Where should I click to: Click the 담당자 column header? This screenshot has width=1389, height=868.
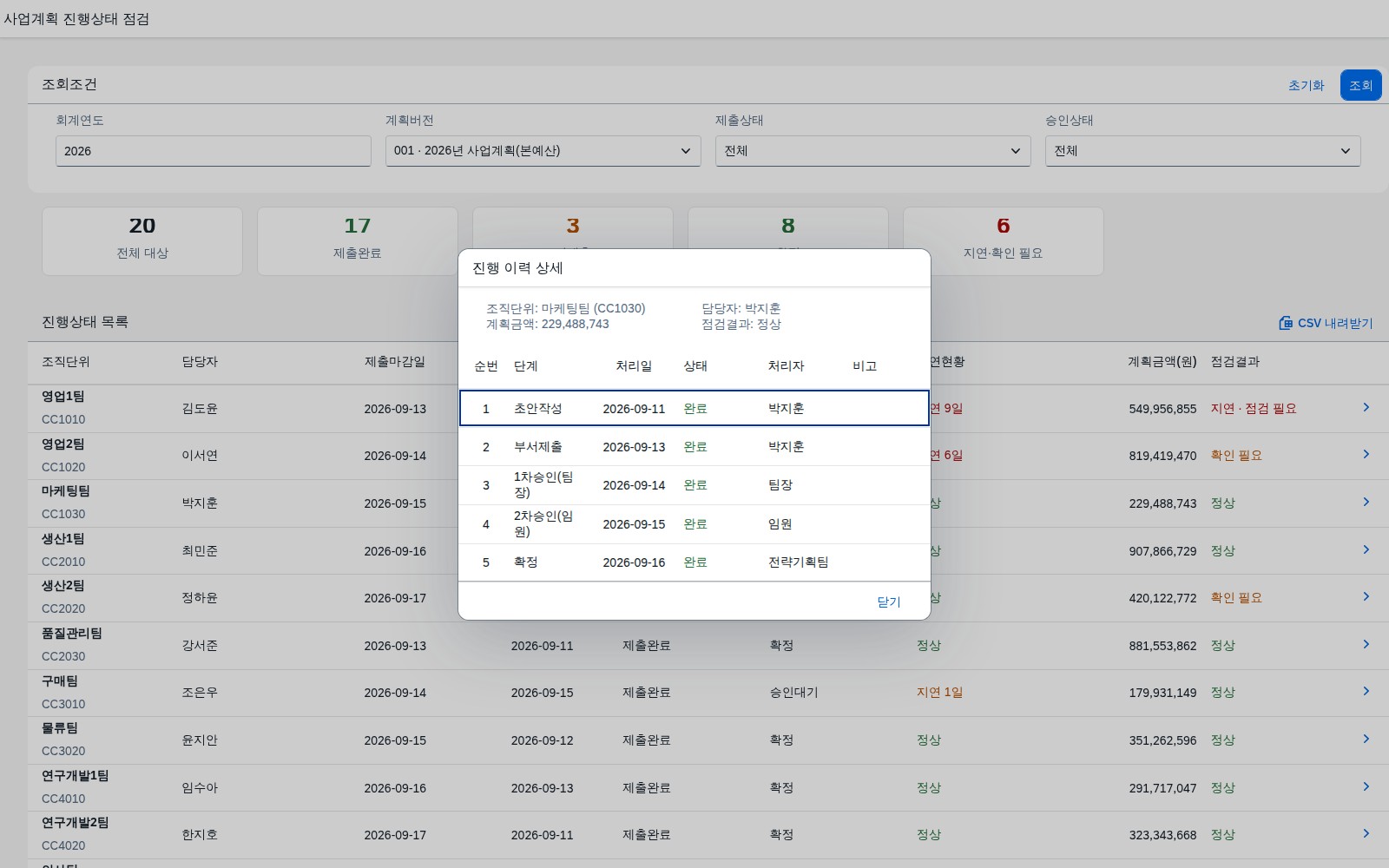point(200,362)
